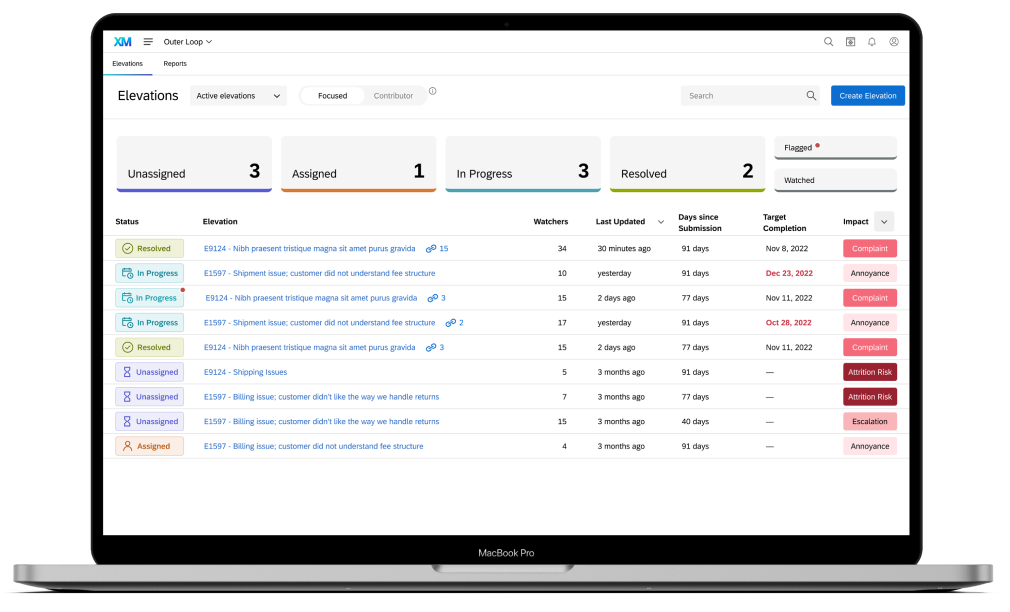Click the link icon showing 15
The width and height of the screenshot is (1010, 612).
pos(431,249)
